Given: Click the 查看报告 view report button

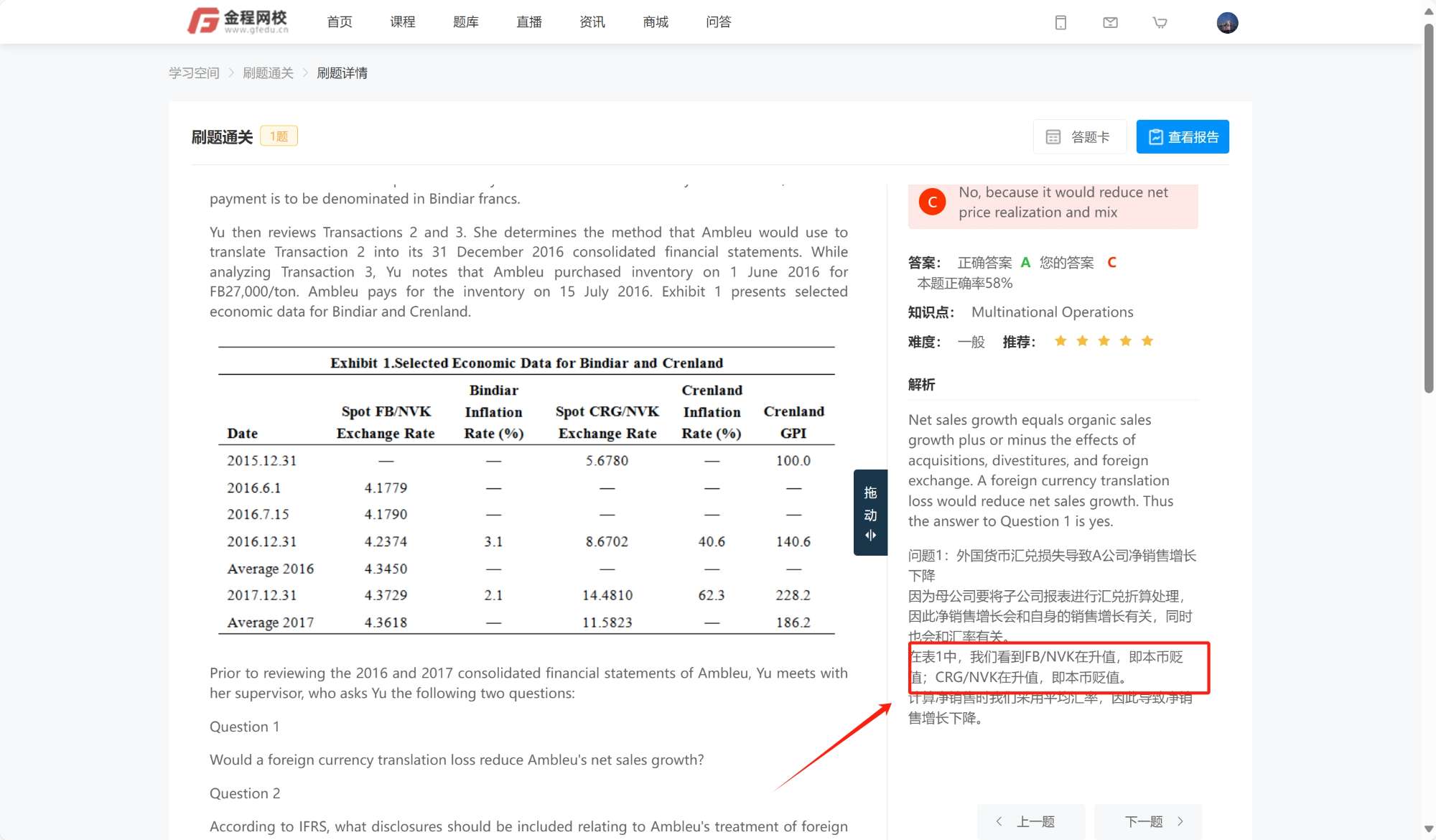Looking at the screenshot, I should tap(1183, 137).
